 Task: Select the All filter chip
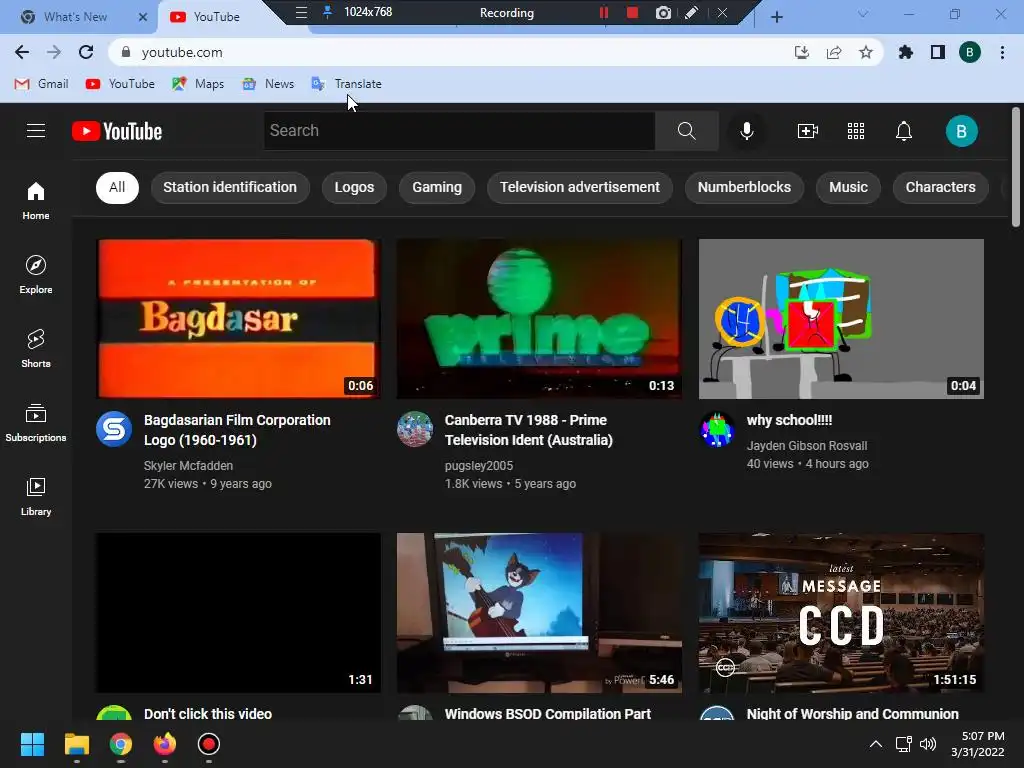click(117, 187)
